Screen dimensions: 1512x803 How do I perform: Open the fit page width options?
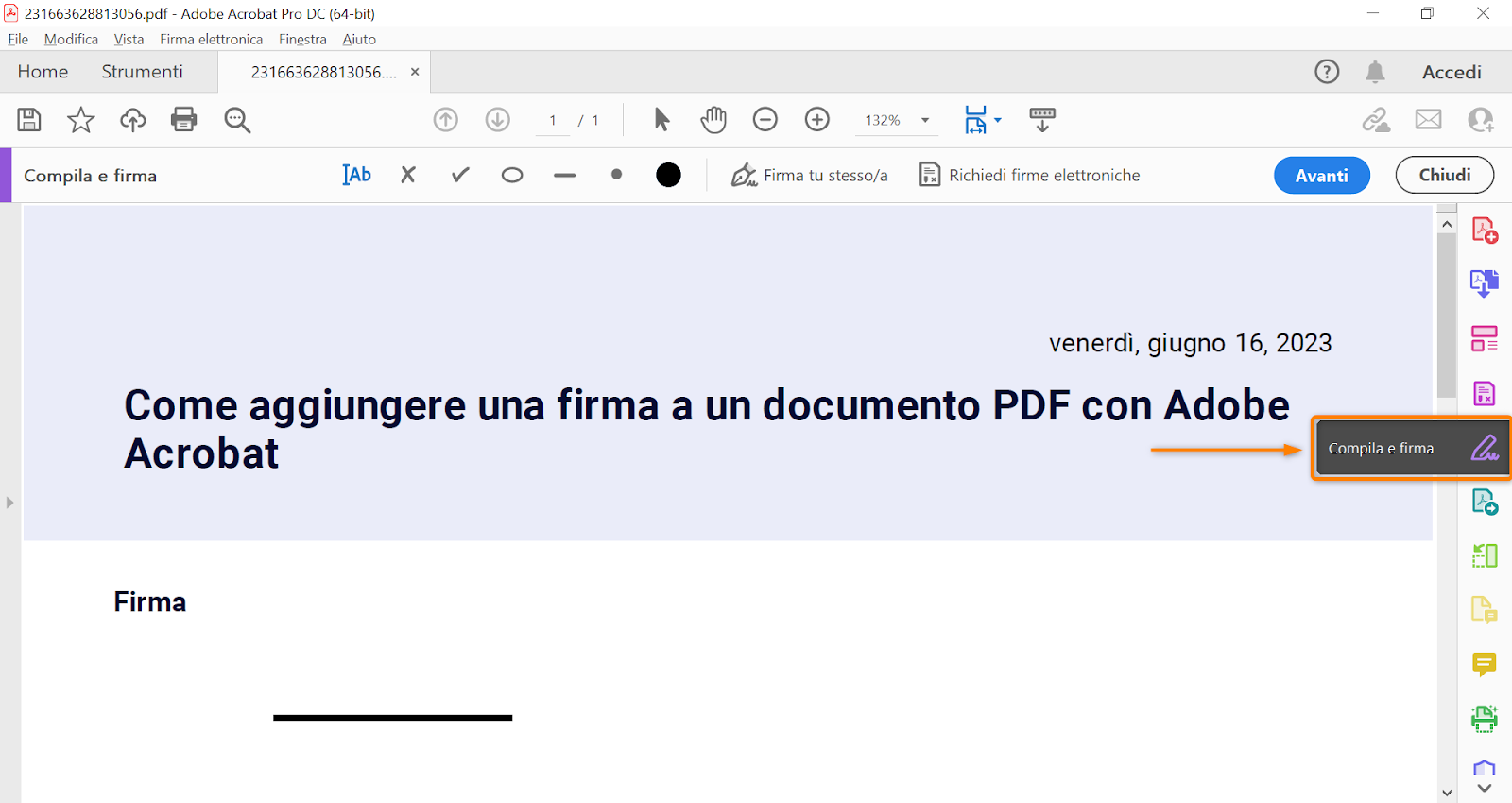983,120
